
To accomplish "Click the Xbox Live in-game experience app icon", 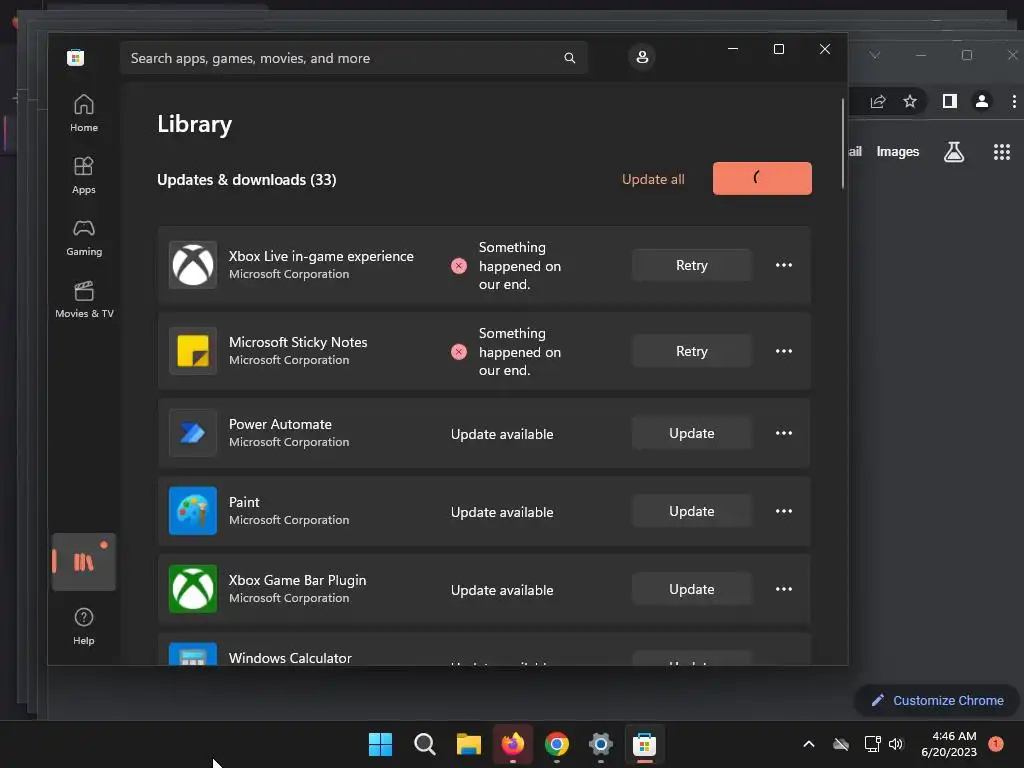I will [193, 264].
